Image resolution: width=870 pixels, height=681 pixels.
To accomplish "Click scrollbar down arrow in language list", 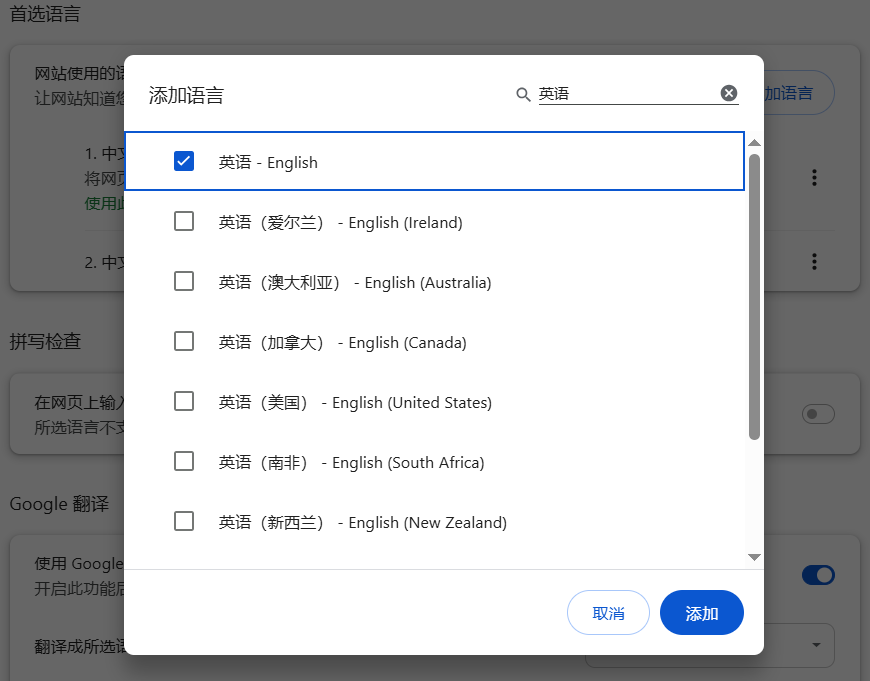I will click(755, 557).
